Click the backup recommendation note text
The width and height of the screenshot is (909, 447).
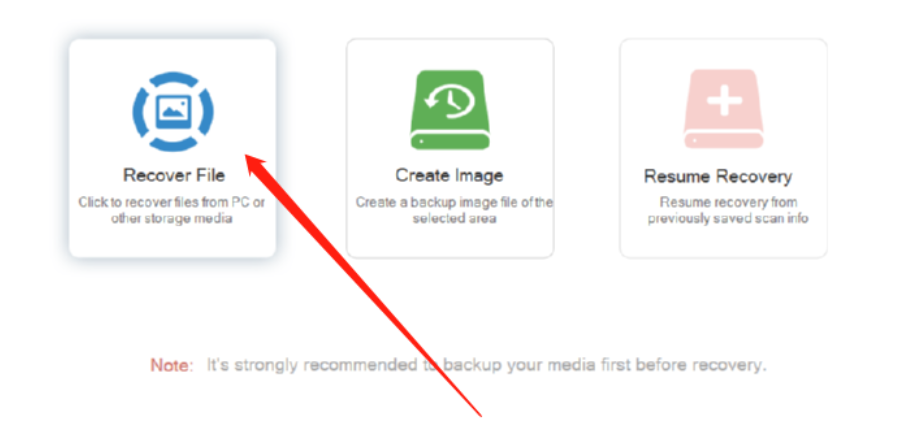(x=486, y=365)
